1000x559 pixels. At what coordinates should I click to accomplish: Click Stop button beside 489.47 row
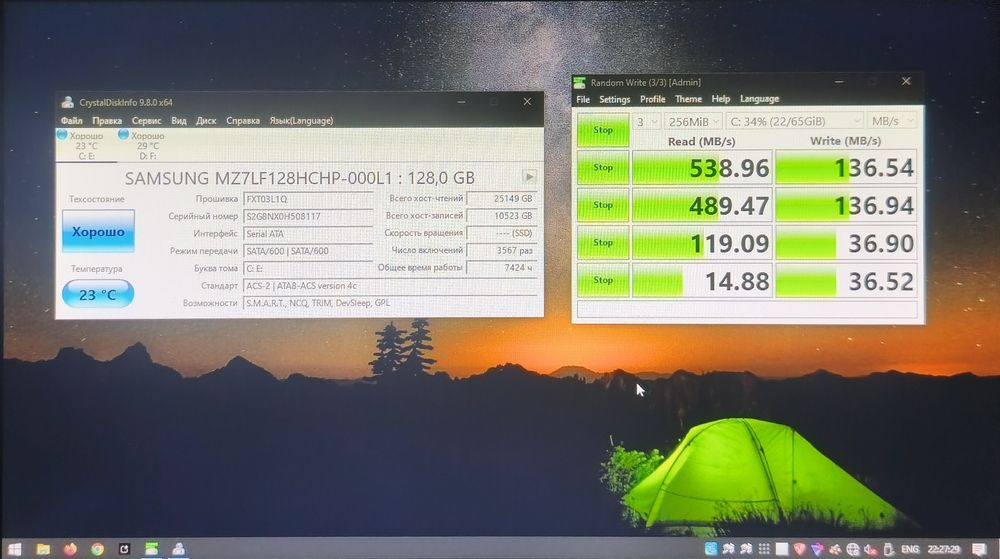(603, 205)
